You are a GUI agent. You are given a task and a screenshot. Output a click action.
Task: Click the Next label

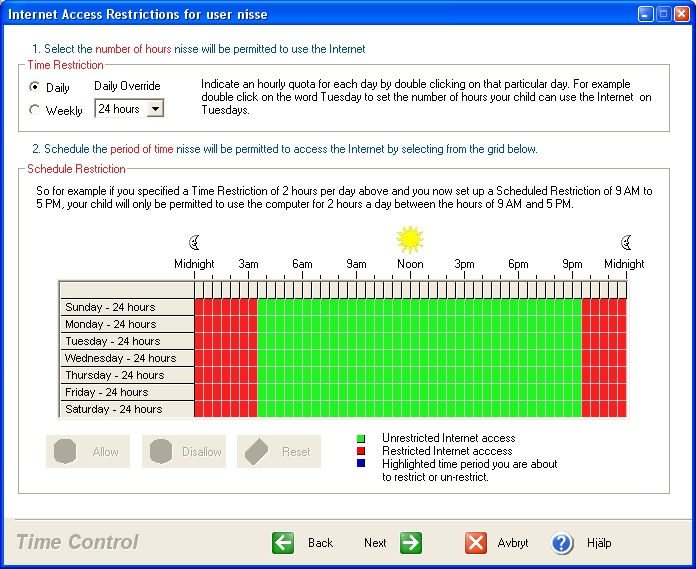[375, 543]
